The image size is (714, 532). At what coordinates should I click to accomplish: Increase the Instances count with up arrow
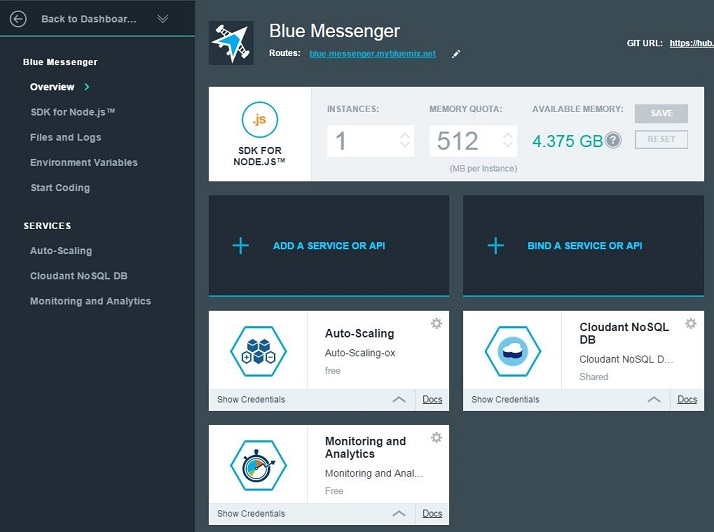pyautogui.click(x=405, y=136)
